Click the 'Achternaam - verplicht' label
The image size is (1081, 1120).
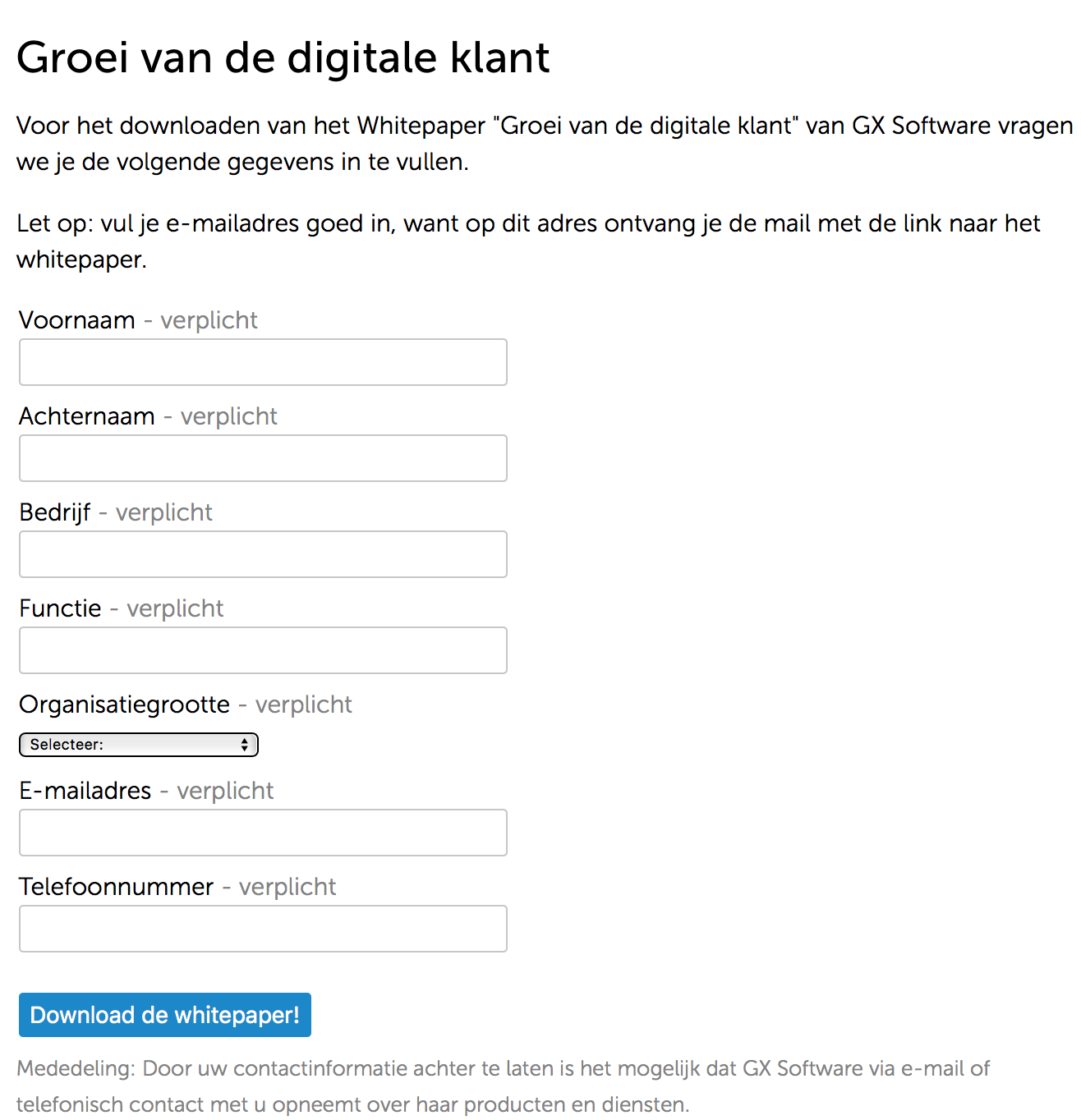[x=148, y=416]
